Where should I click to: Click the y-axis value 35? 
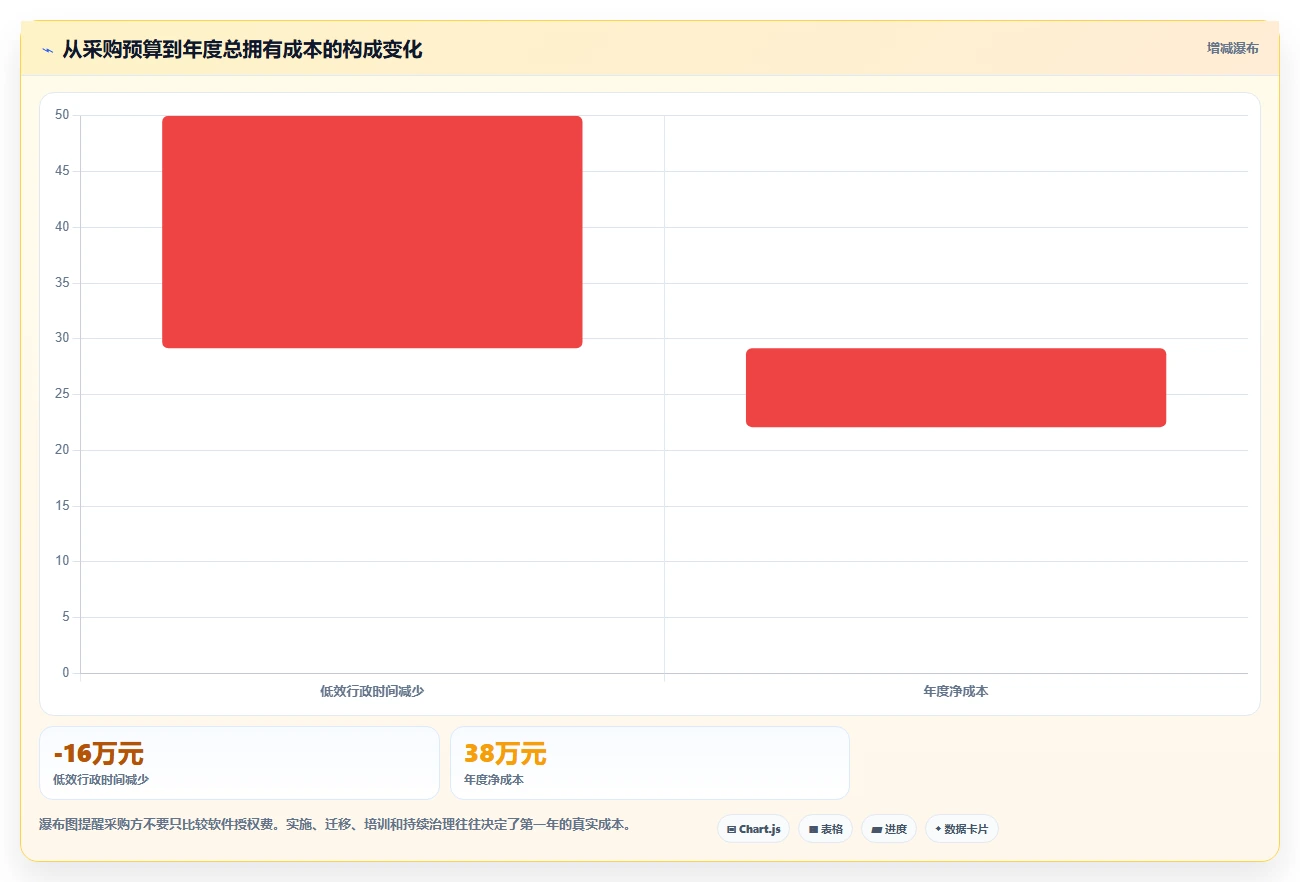tap(62, 283)
